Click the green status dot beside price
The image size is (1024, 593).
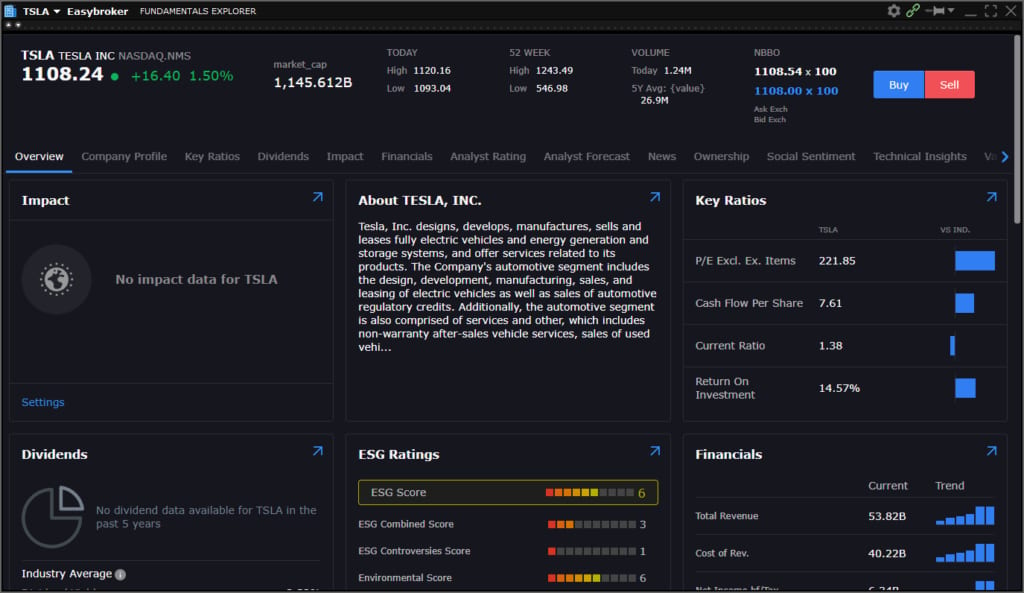115,76
